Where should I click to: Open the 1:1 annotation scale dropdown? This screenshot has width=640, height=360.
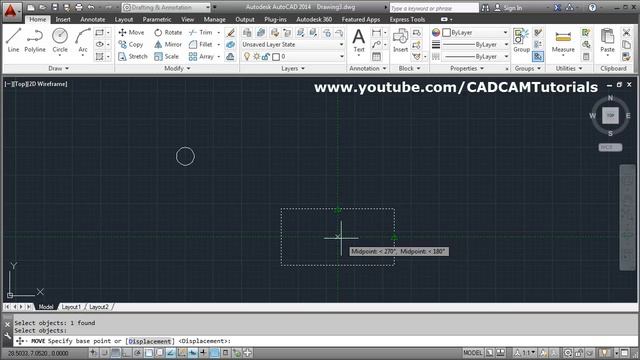point(524,353)
